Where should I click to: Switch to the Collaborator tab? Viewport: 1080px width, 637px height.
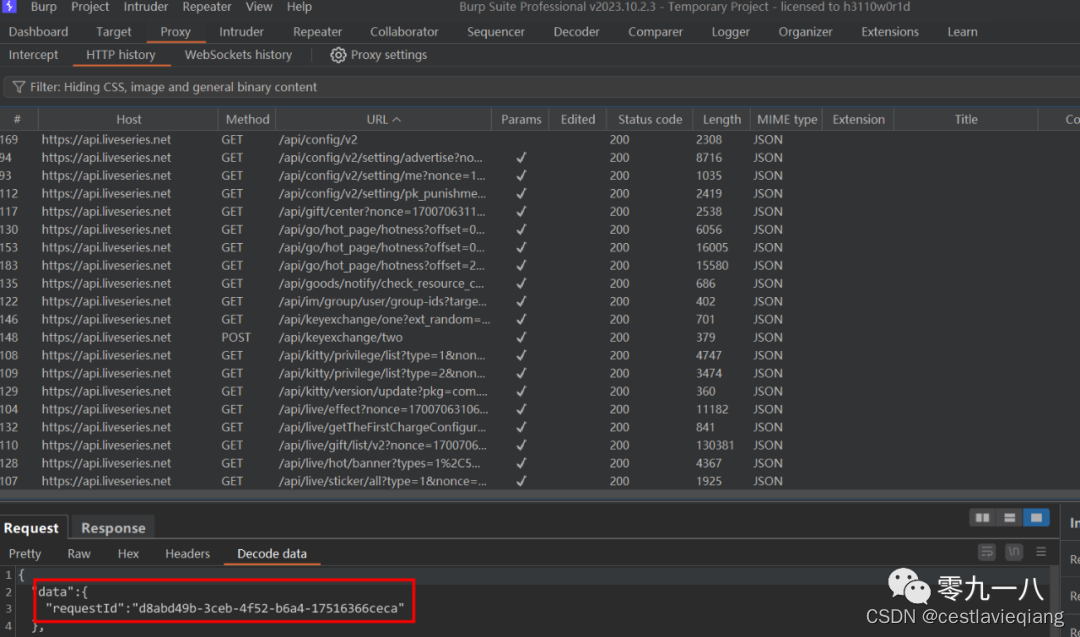[404, 32]
